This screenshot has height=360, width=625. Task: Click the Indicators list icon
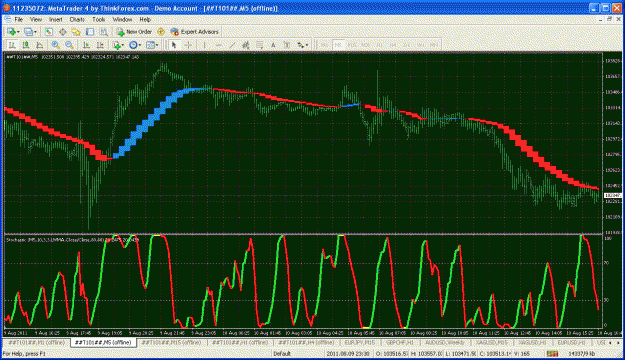tap(116, 45)
